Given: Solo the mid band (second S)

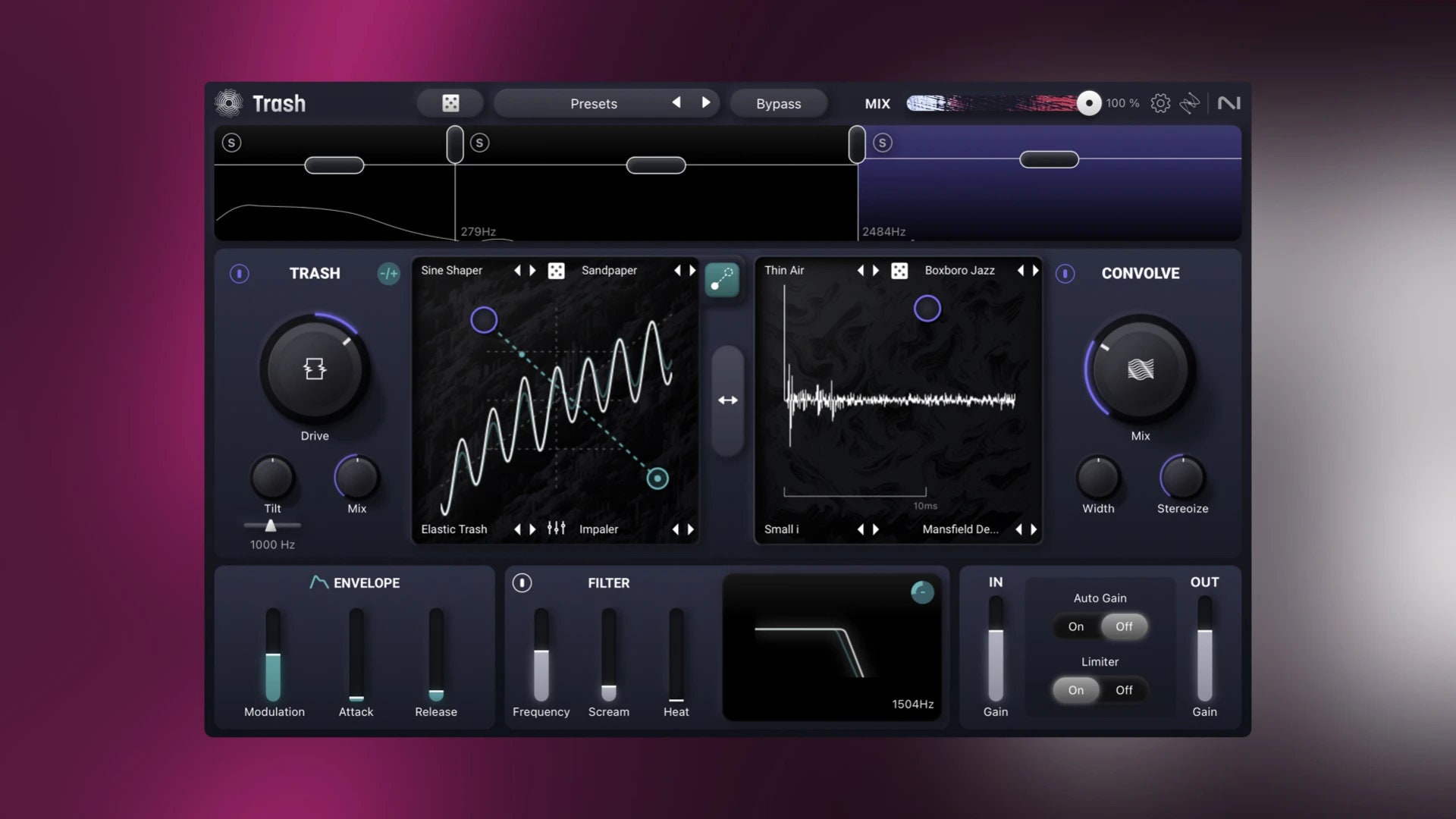Looking at the screenshot, I should [479, 143].
